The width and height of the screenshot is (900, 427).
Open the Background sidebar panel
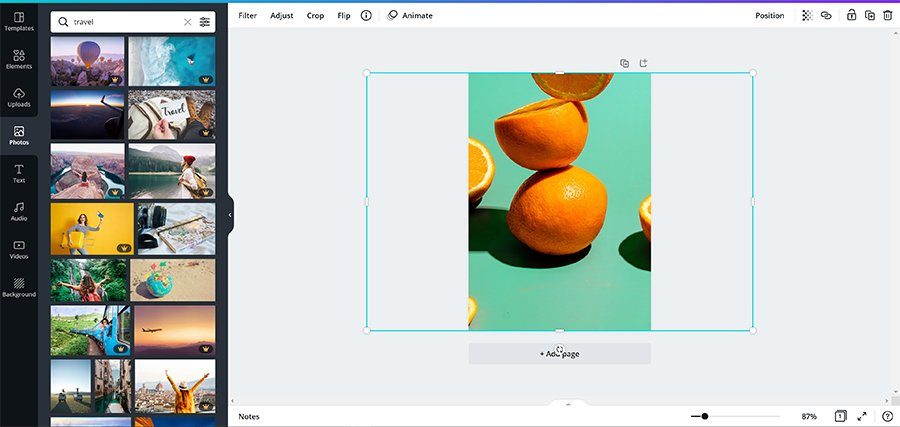point(19,288)
